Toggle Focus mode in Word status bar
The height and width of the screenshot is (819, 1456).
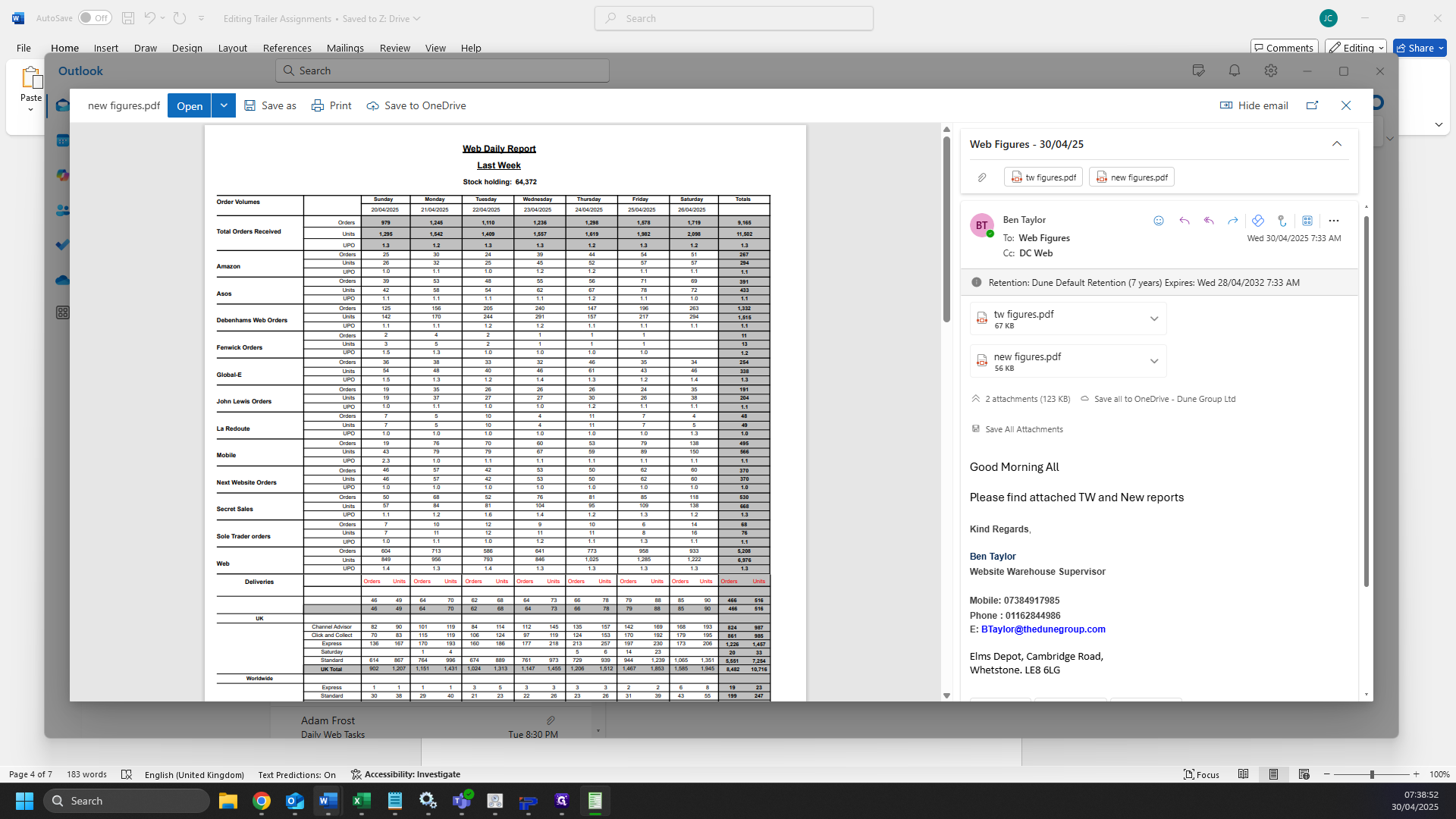point(1202,774)
